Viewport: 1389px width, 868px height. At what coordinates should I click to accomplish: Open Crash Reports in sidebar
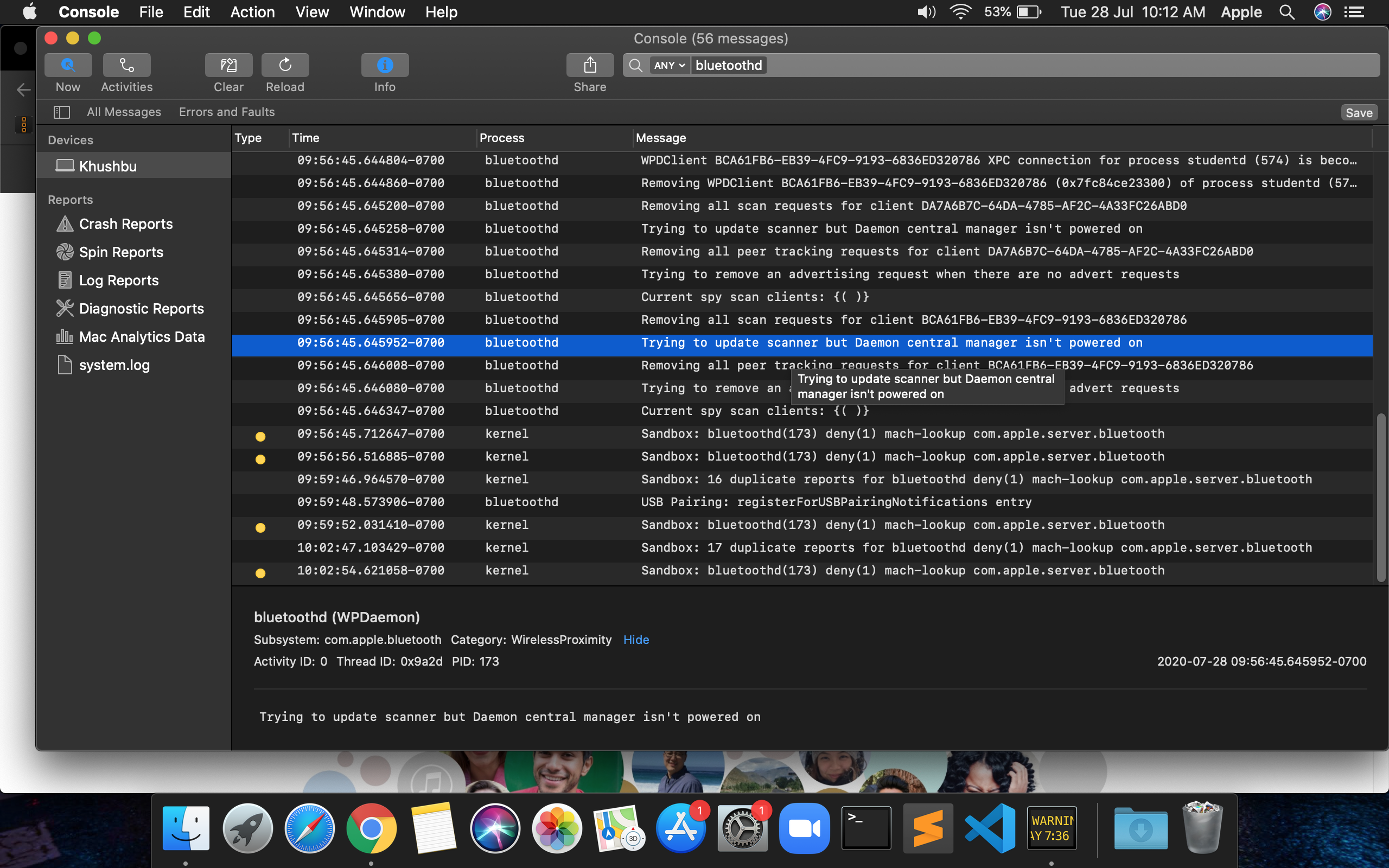pos(126,224)
